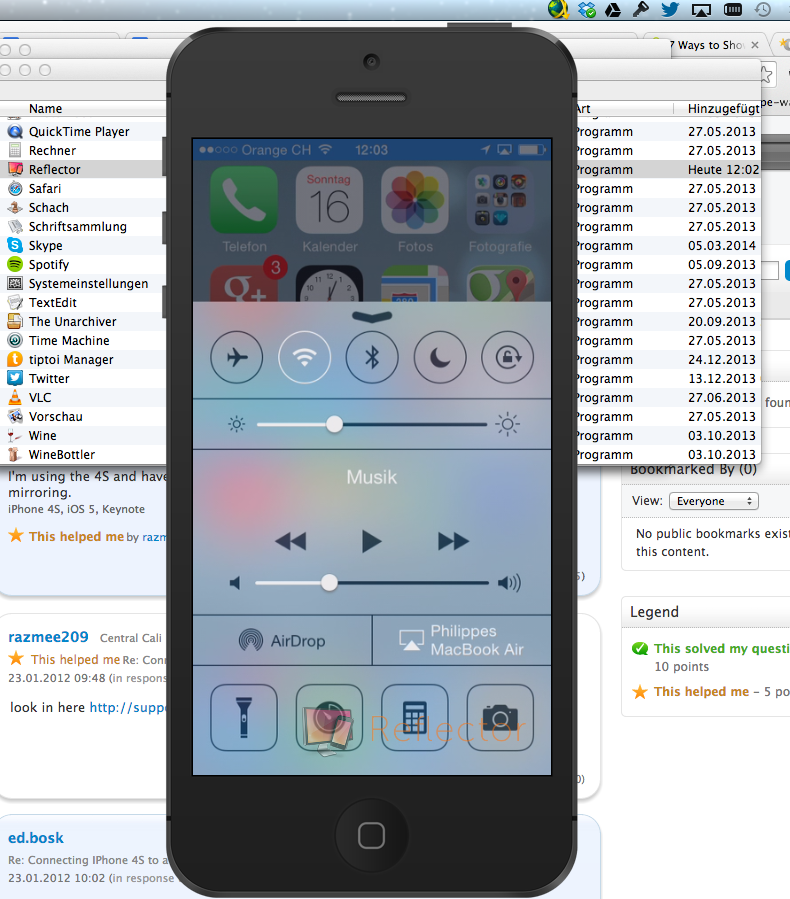The height and width of the screenshot is (899, 790).
Task: Toggle the rotation lock button
Action: click(x=507, y=357)
